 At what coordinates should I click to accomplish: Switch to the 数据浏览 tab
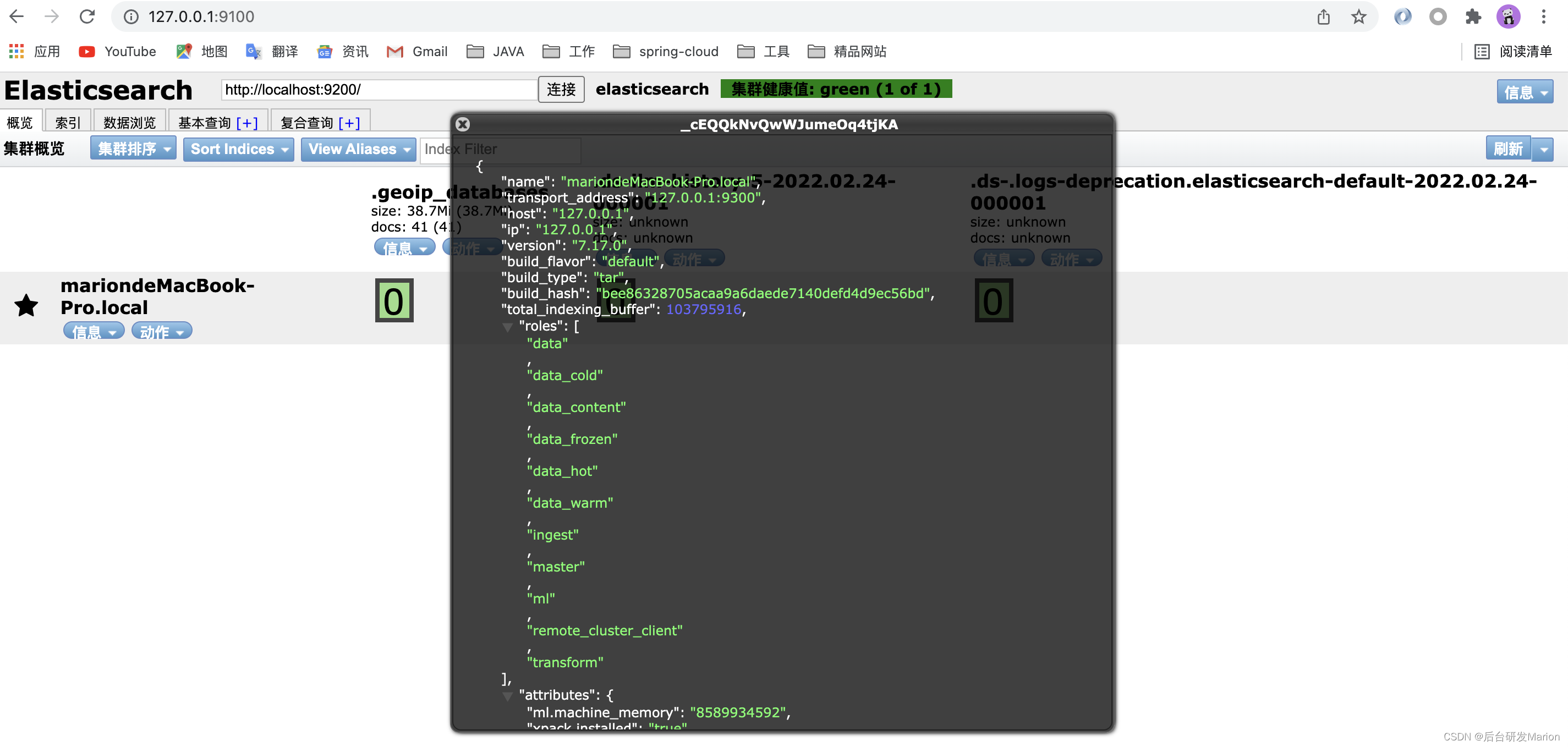coord(129,122)
